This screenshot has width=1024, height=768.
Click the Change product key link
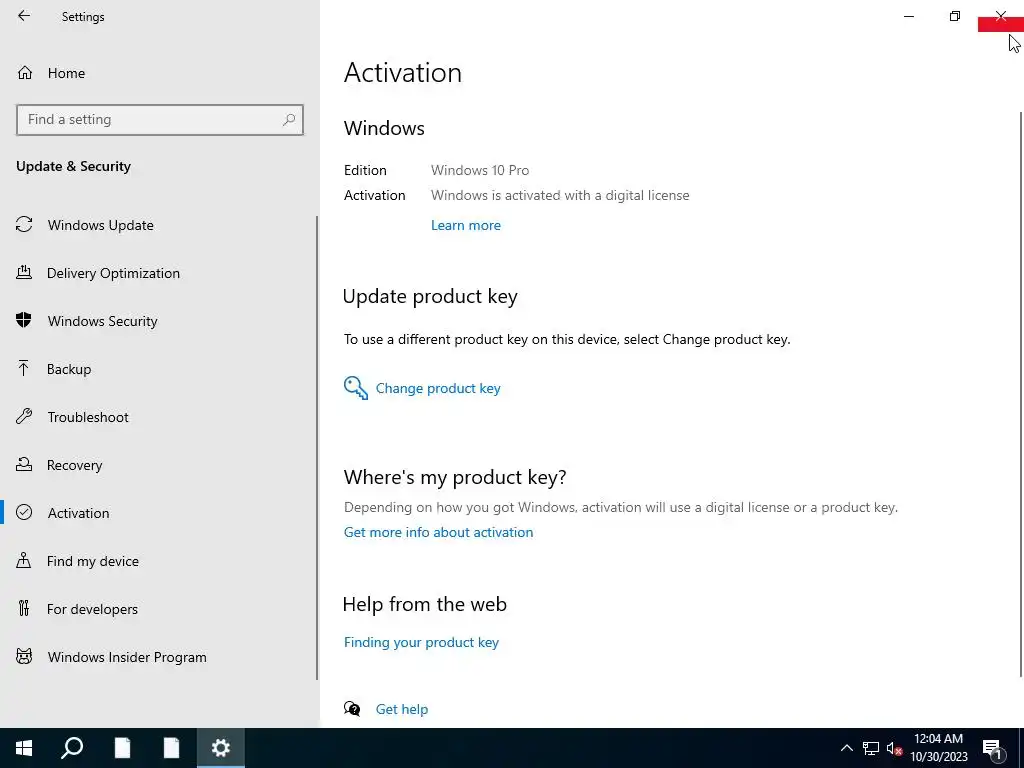[x=438, y=388]
